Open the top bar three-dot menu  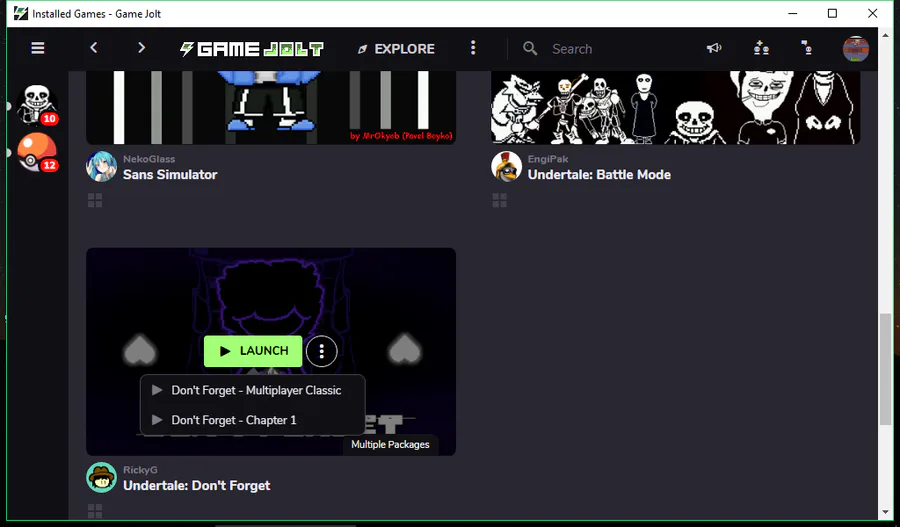(x=473, y=48)
